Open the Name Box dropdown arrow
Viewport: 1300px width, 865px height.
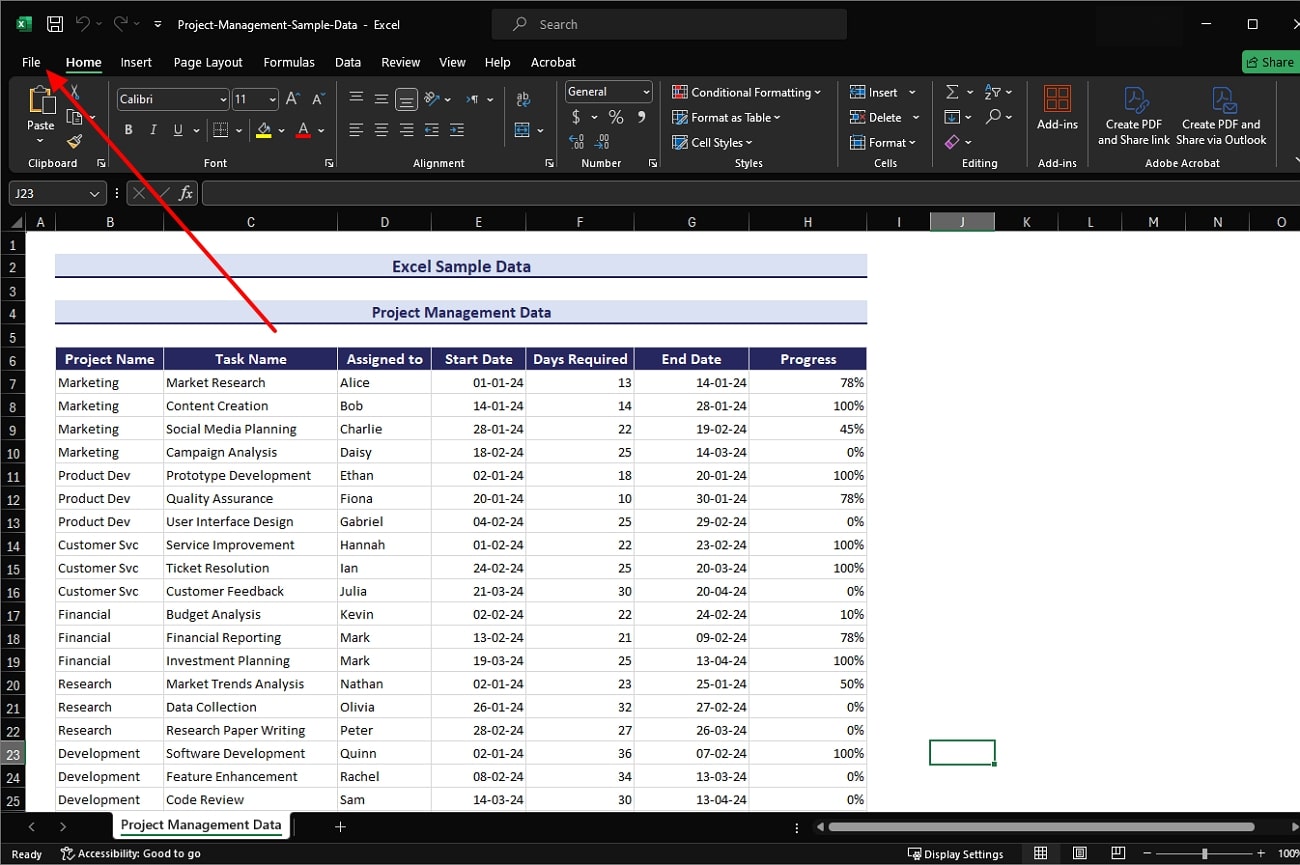click(95, 194)
